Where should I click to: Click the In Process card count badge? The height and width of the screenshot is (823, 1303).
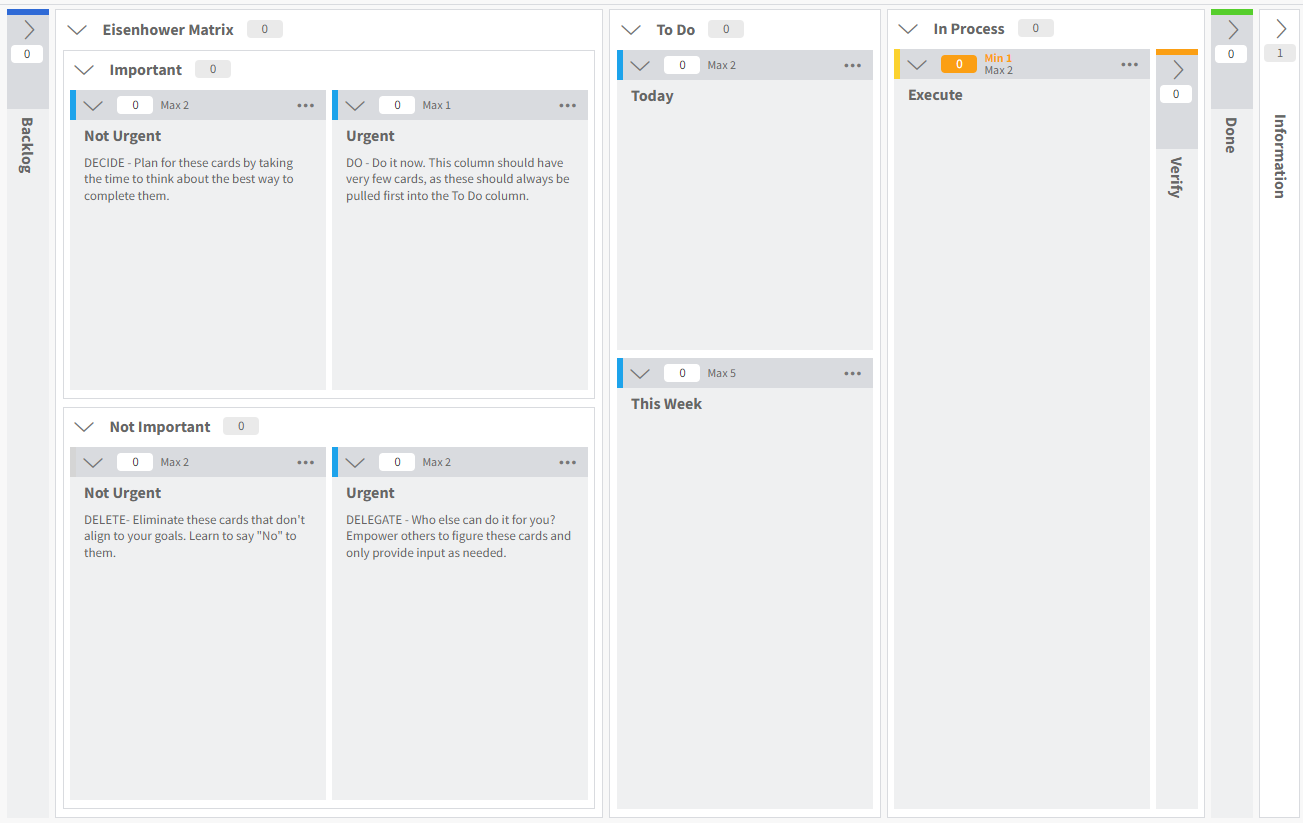[x=1036, y=29]
